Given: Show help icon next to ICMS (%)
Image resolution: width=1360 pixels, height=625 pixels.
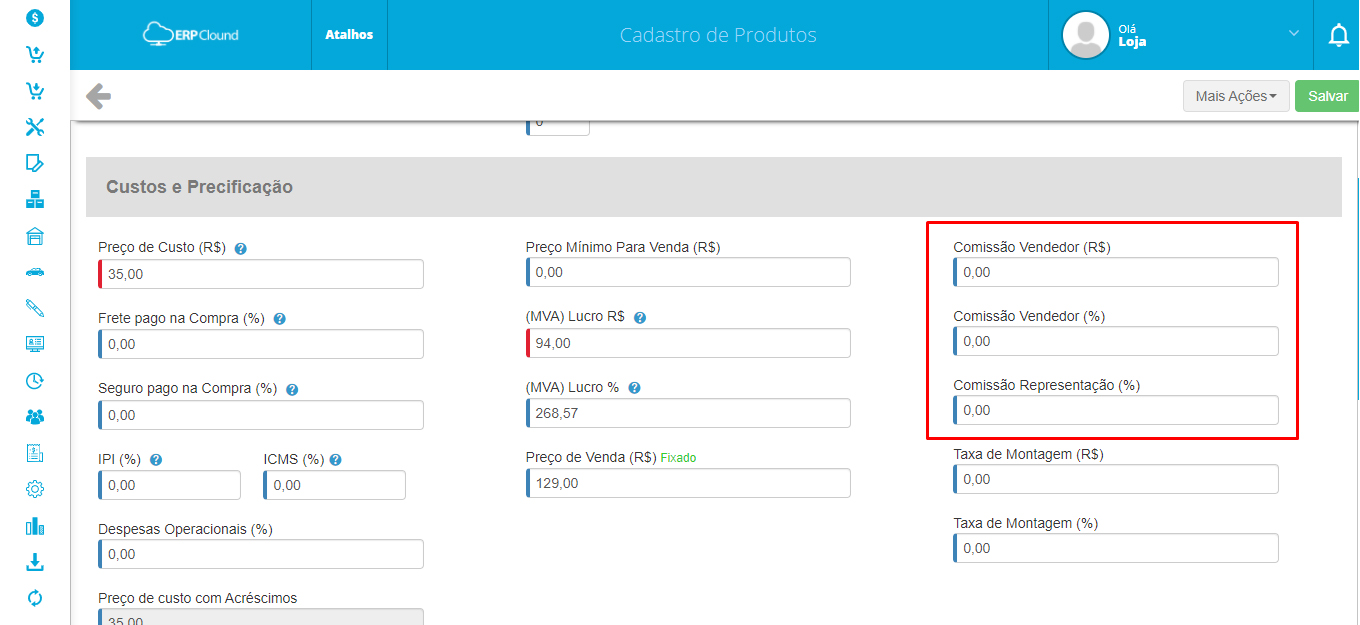Looking at the screenshot, I should pyautogui.click(x=335, y=460).
